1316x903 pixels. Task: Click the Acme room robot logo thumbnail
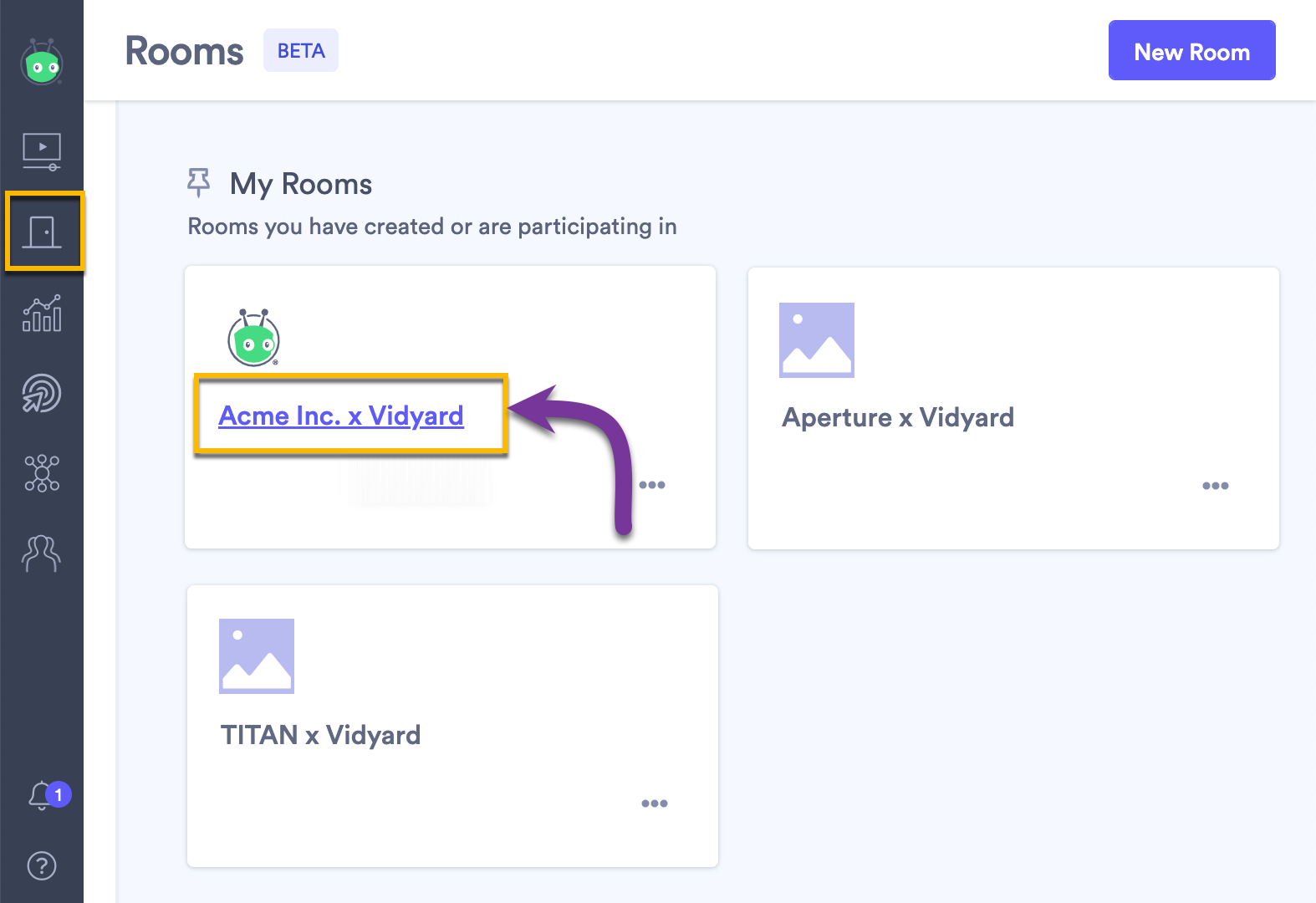(254, 338)
